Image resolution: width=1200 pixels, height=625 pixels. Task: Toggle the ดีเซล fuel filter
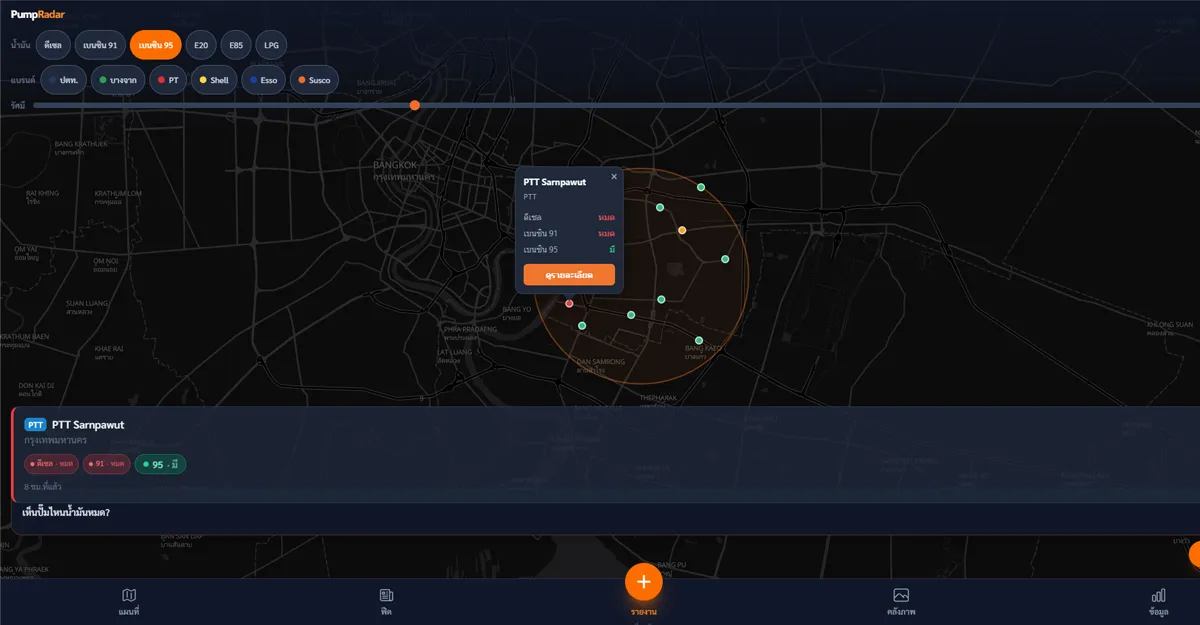coord(54,45)
